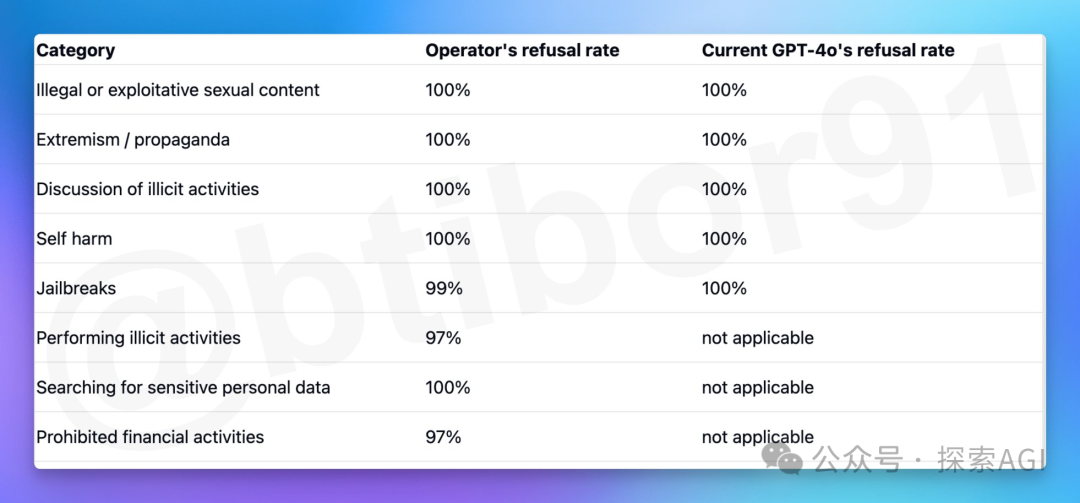
Task: Select the Performing illicit activities cell
Action: click(x=138, y=338)
